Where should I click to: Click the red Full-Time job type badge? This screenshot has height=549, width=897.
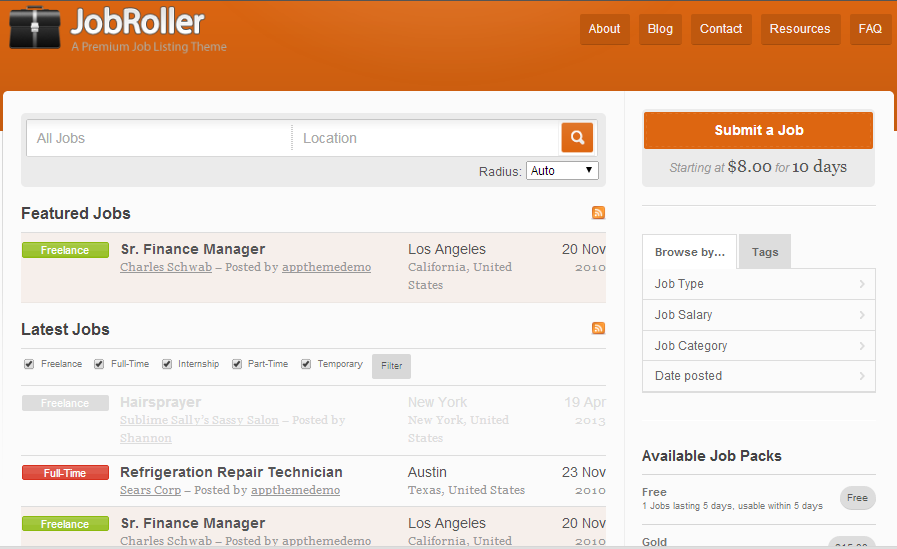pos(65,473)
